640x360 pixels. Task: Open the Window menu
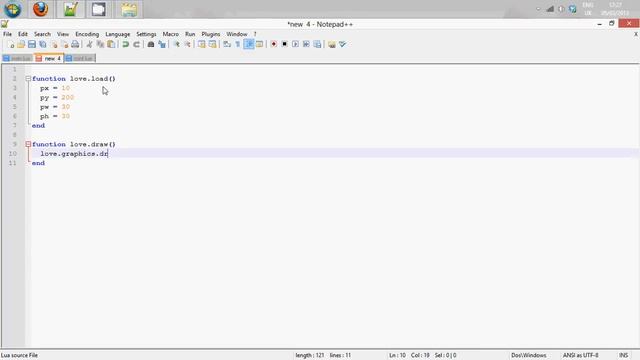coord(237,34)
